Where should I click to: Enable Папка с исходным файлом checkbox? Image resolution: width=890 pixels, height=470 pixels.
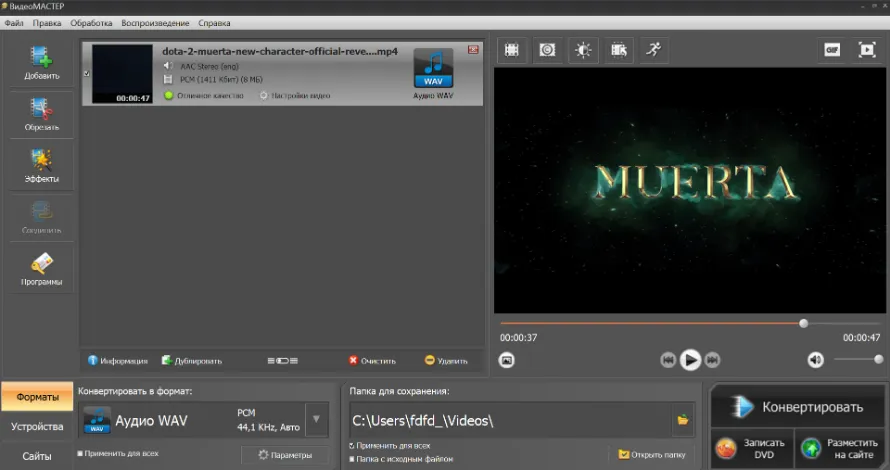[352, 459]
